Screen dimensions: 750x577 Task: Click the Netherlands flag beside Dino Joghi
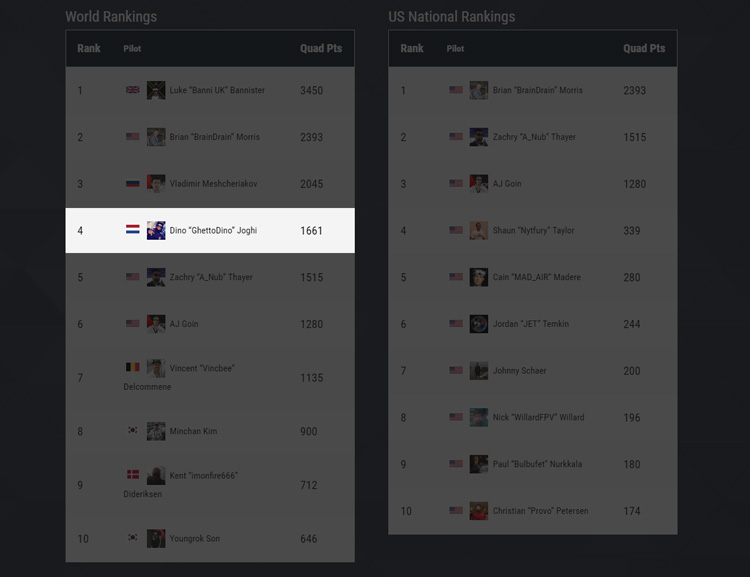(x=132, y=230)
